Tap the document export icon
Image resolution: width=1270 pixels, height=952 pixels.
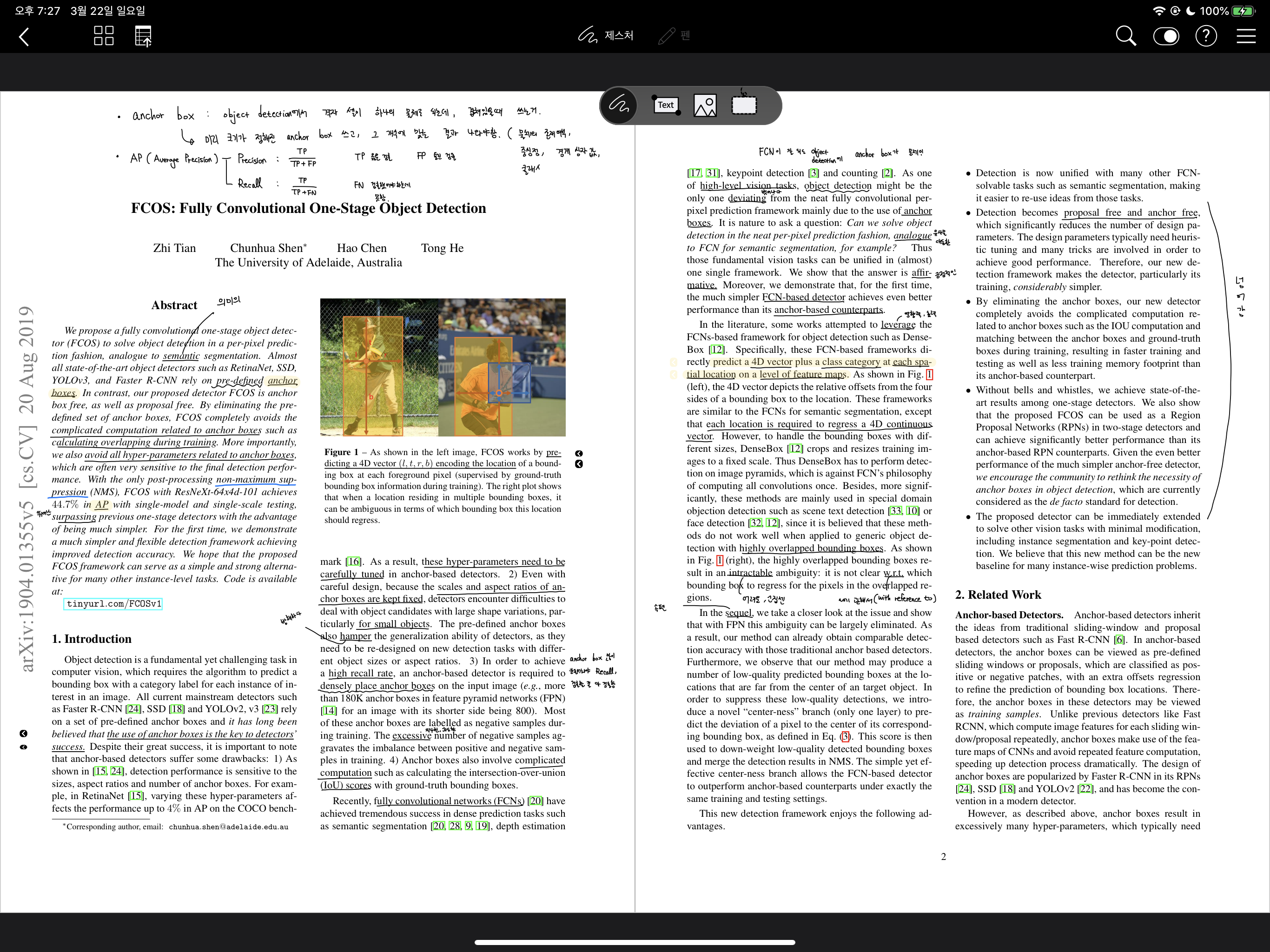[x=143, y=36]
